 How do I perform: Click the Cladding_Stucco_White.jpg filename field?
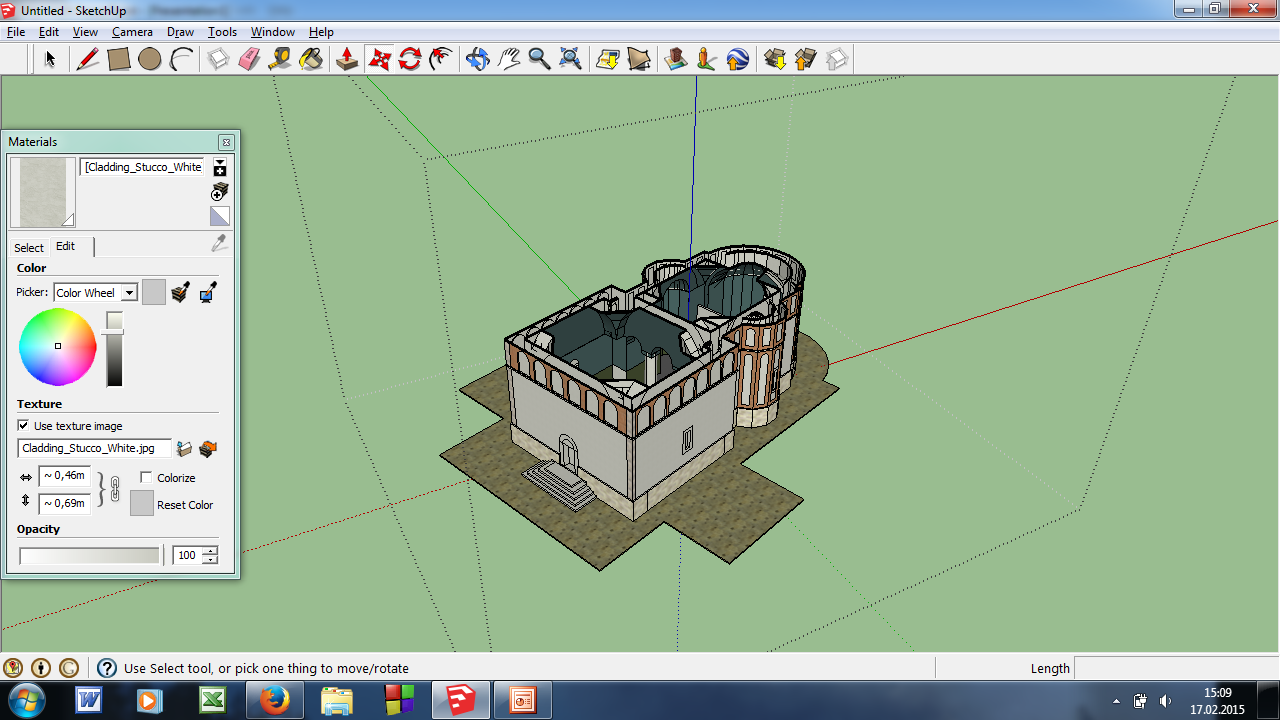pyautogui.click(x=95, y=449)
